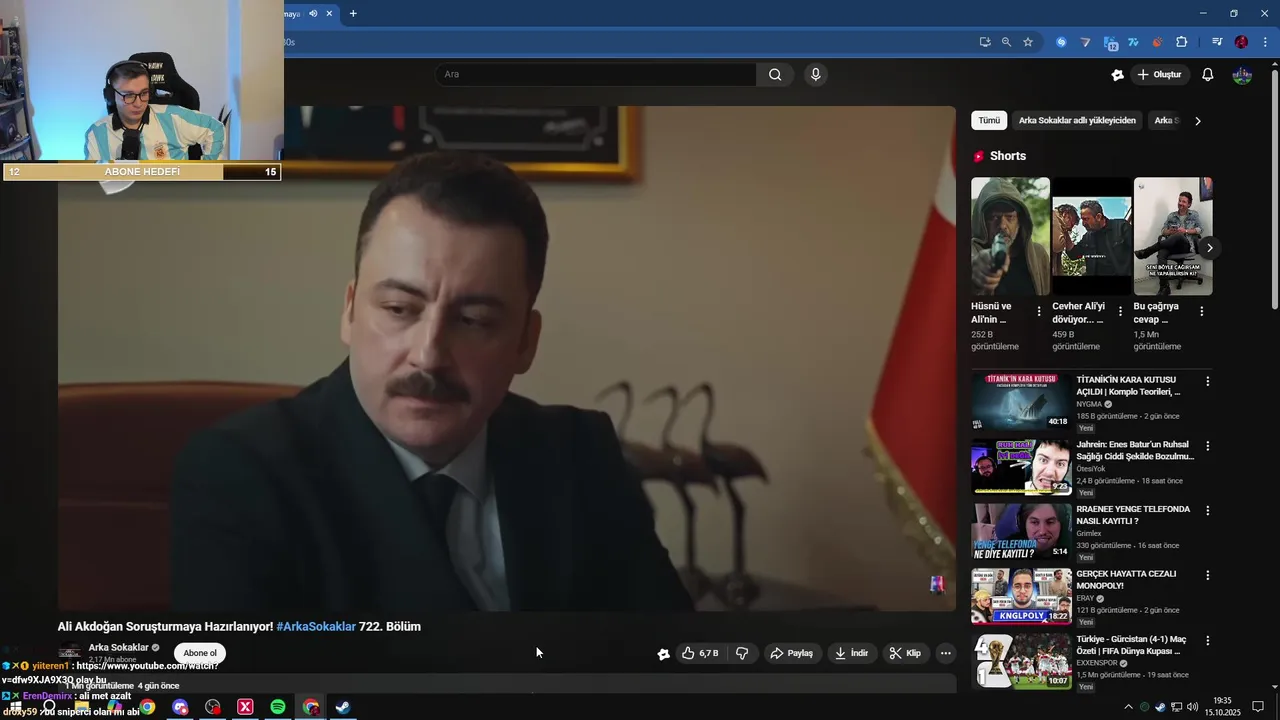1280x720 pixels.
Task: Open the extension with 12 badge
Action: (1110, 43)
